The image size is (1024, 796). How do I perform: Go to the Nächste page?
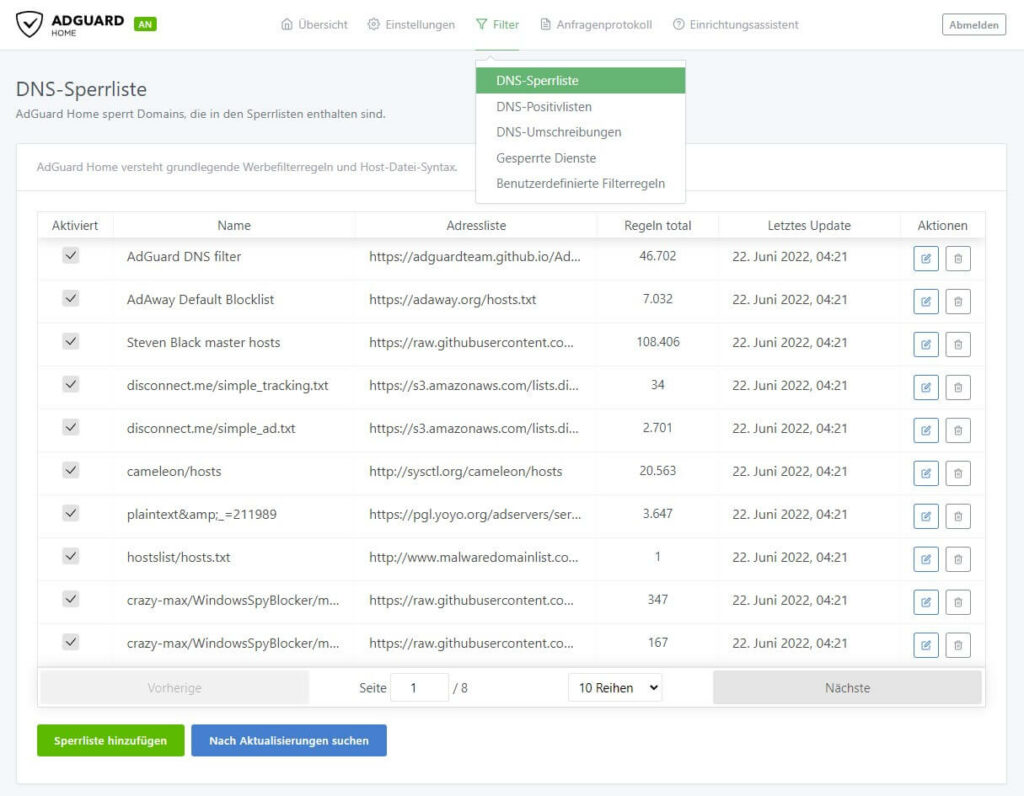pyautogui.click(x=847, y=688)
